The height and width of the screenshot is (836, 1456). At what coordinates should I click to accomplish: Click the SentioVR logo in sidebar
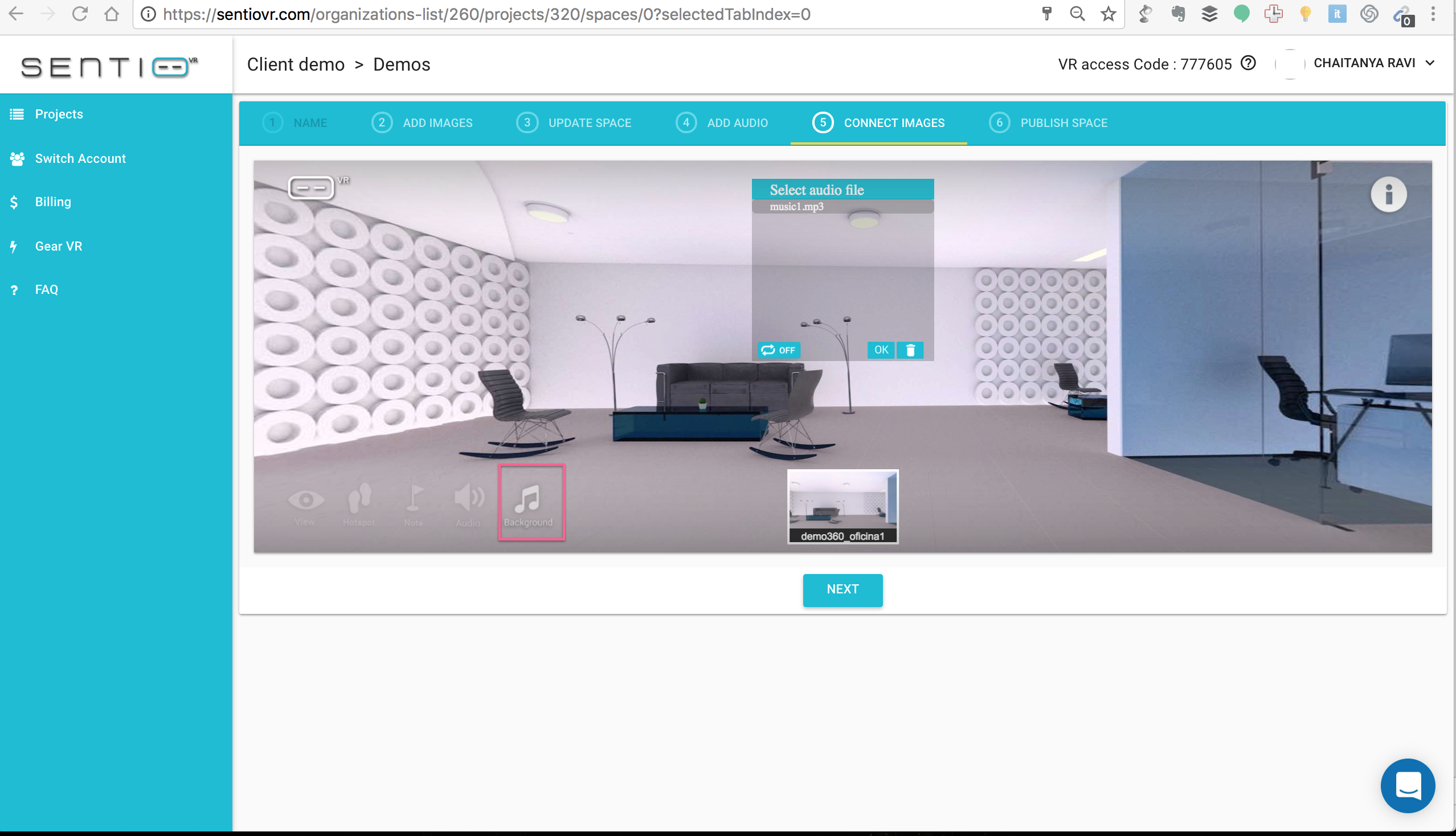point(109,67)
